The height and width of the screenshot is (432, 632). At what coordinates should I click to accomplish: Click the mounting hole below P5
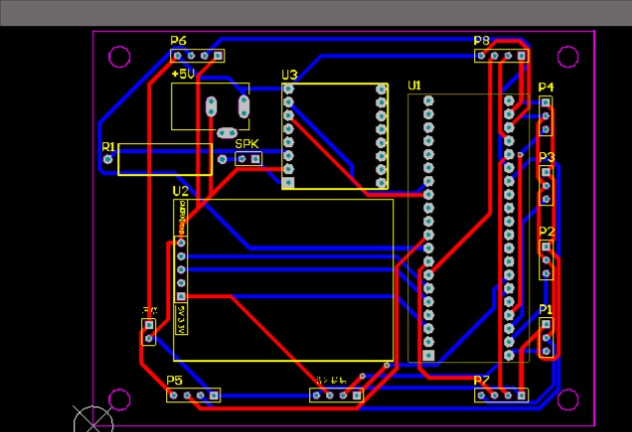[119, 399]
